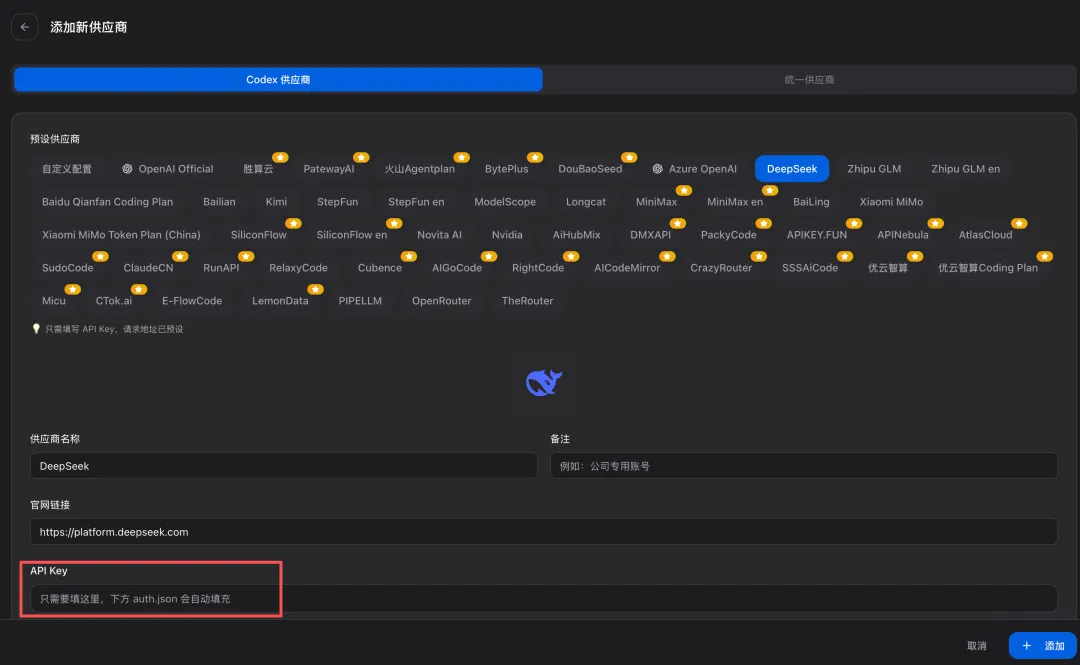
Task: Select APINebula preset
Action: (903, 235)
